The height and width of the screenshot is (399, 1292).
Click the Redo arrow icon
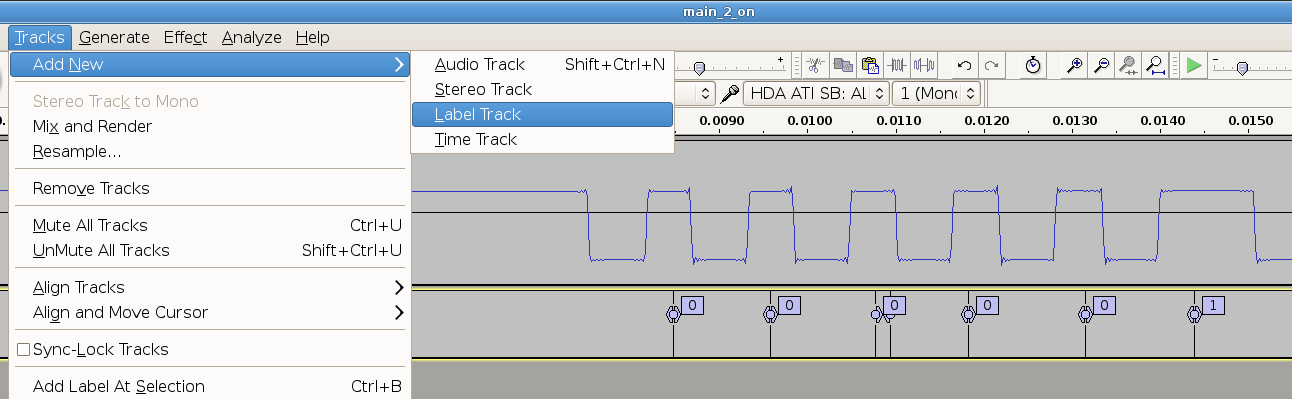tap(991, 65)
